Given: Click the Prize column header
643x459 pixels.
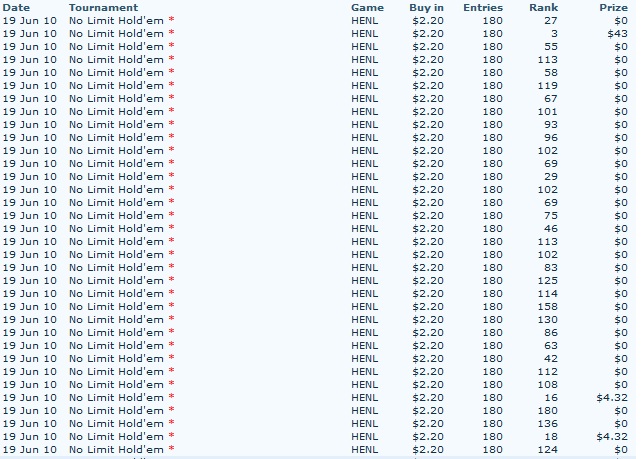Looking at the screenshot, I should (x=613, y=7).
